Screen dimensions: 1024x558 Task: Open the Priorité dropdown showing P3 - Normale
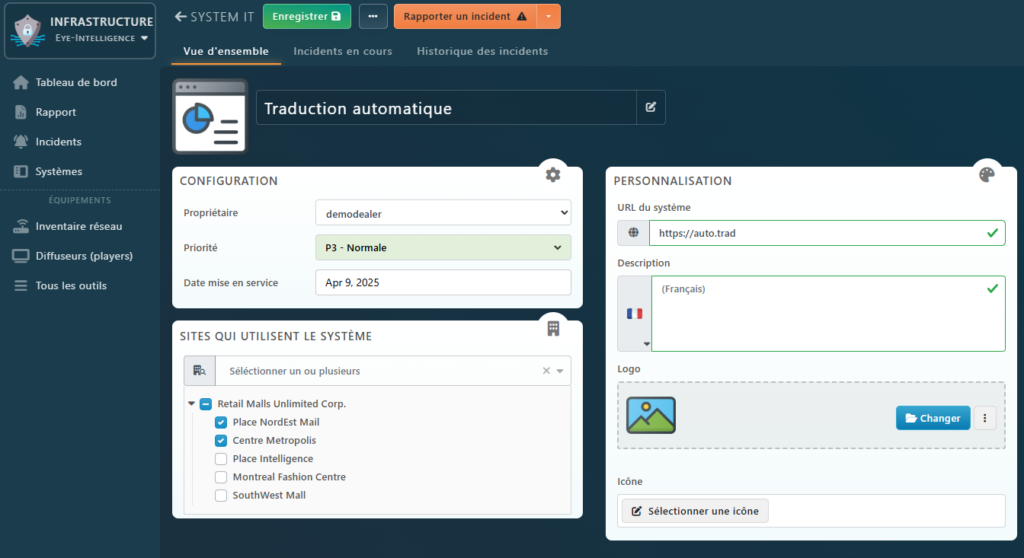click(443, 248)
